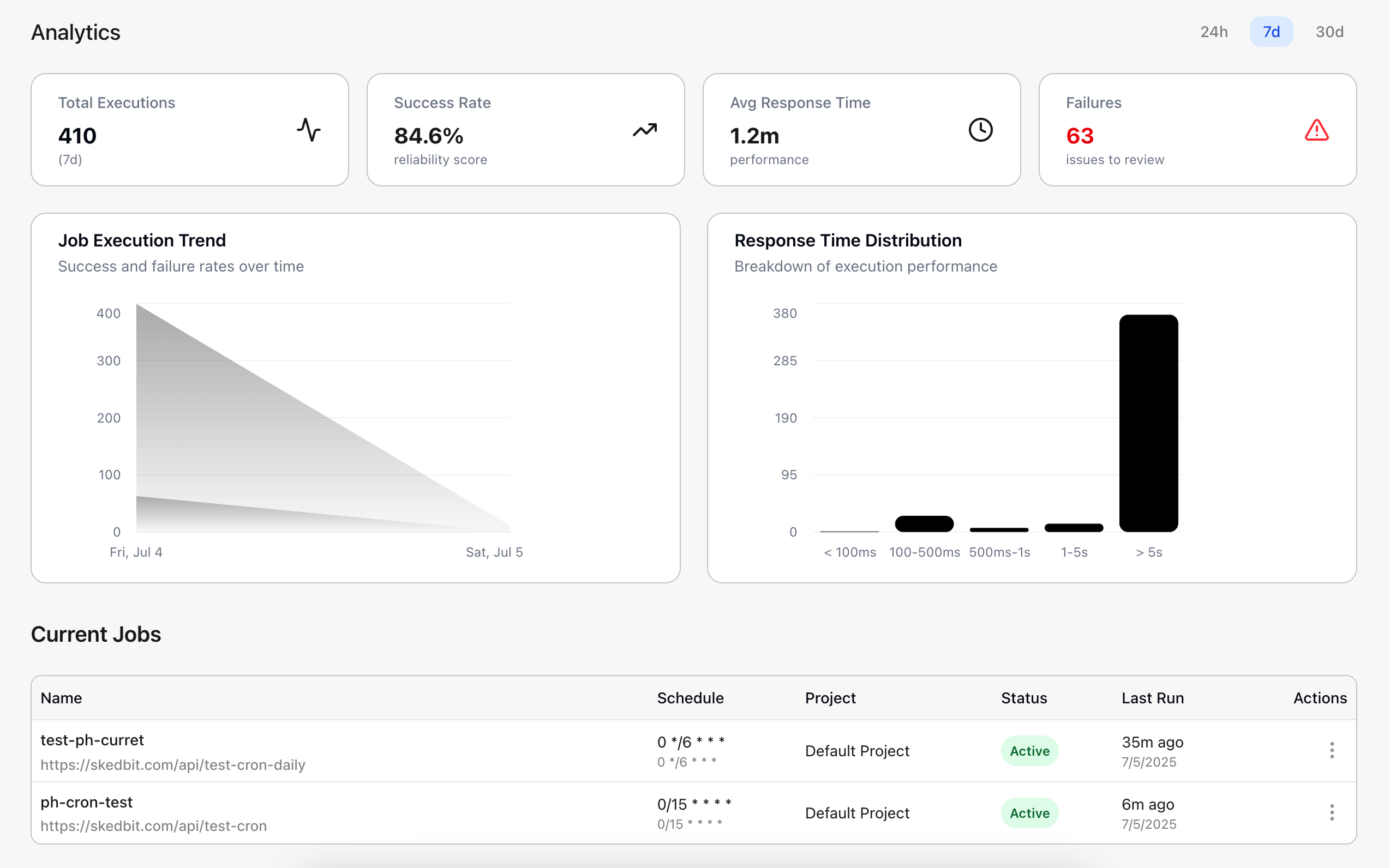The width and height of the screenshot is (1390, 868).
Task: Click the 100-500ms bar in distribution chart
Action: [x=924, y=523]
